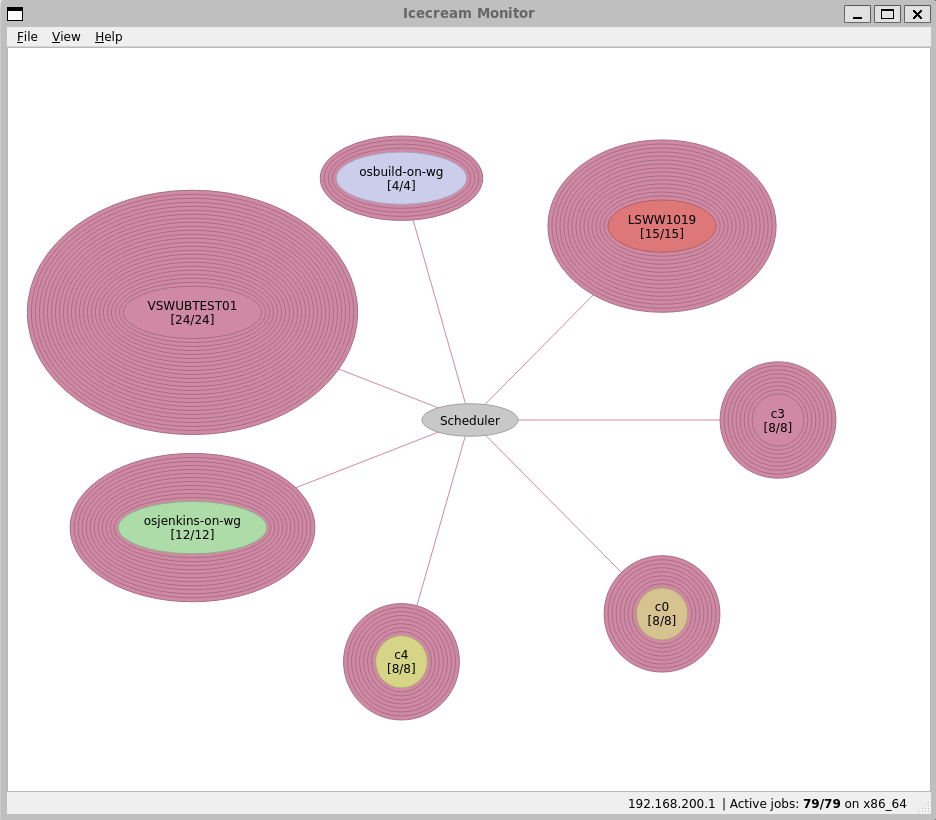
Task: Click the Icecream Monitor title bar text
Action: (468, 14)
